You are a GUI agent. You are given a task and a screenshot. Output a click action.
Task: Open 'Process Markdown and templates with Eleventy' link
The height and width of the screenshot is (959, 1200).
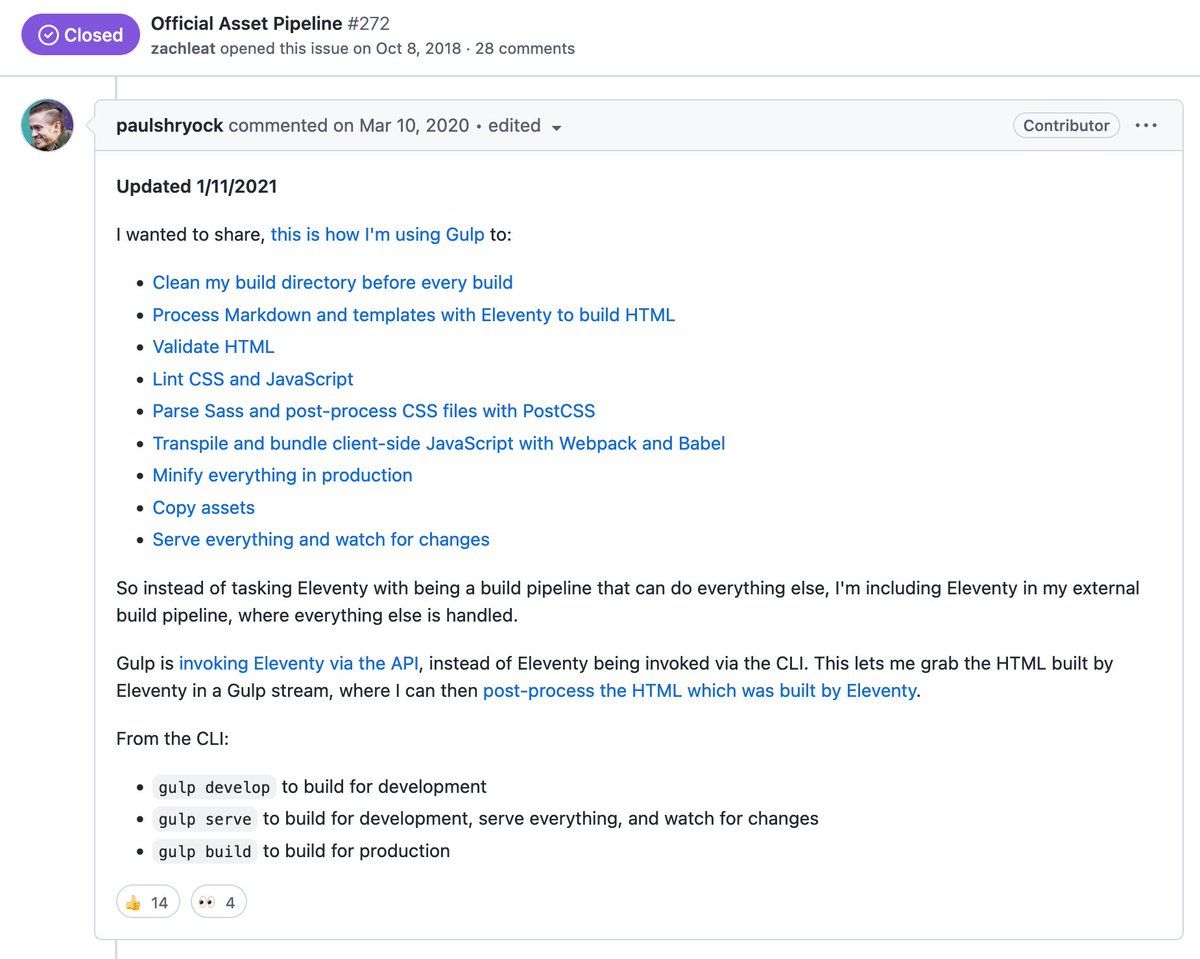[x=413, y=314]
